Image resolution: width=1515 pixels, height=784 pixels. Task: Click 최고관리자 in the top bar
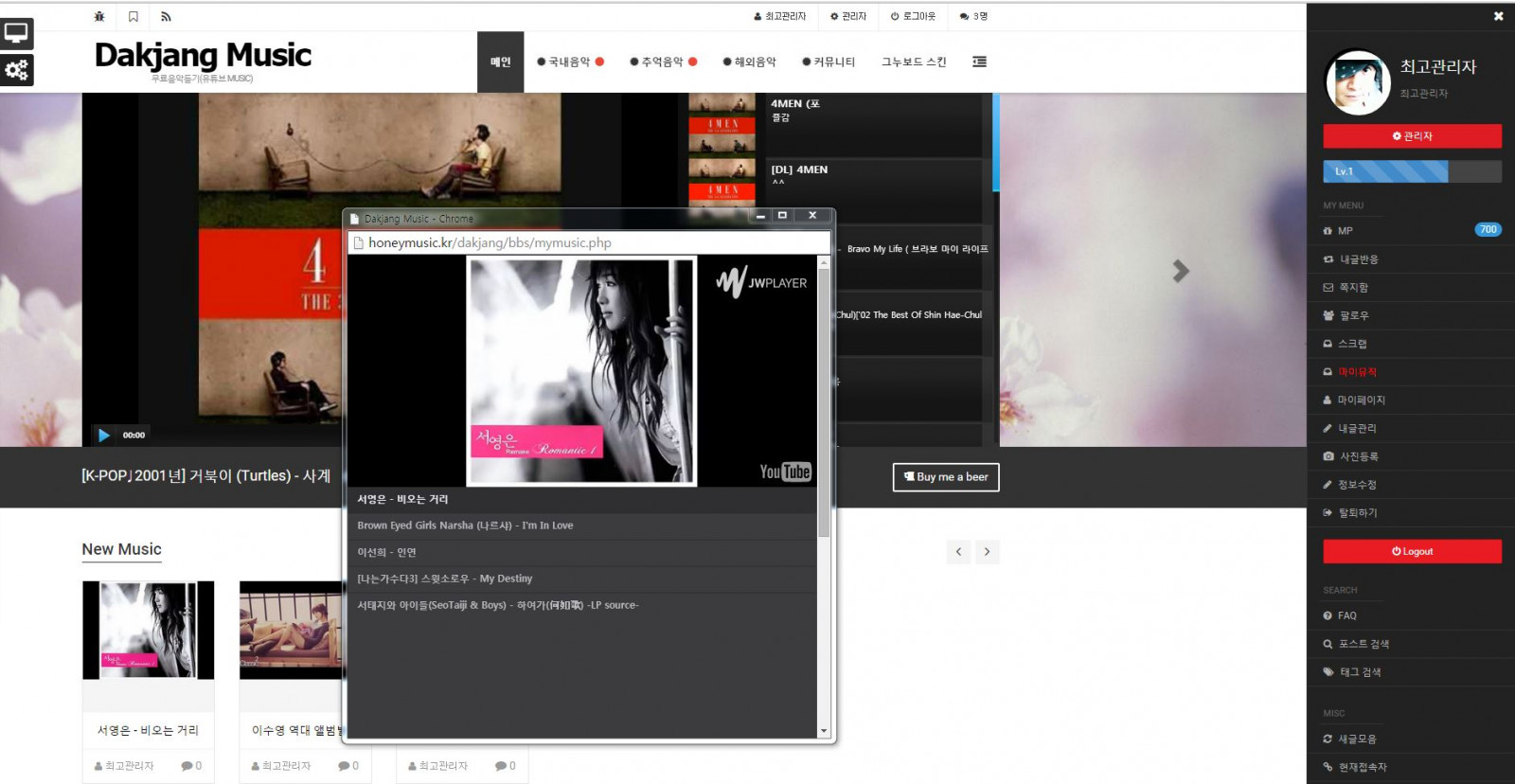(779, 16)
